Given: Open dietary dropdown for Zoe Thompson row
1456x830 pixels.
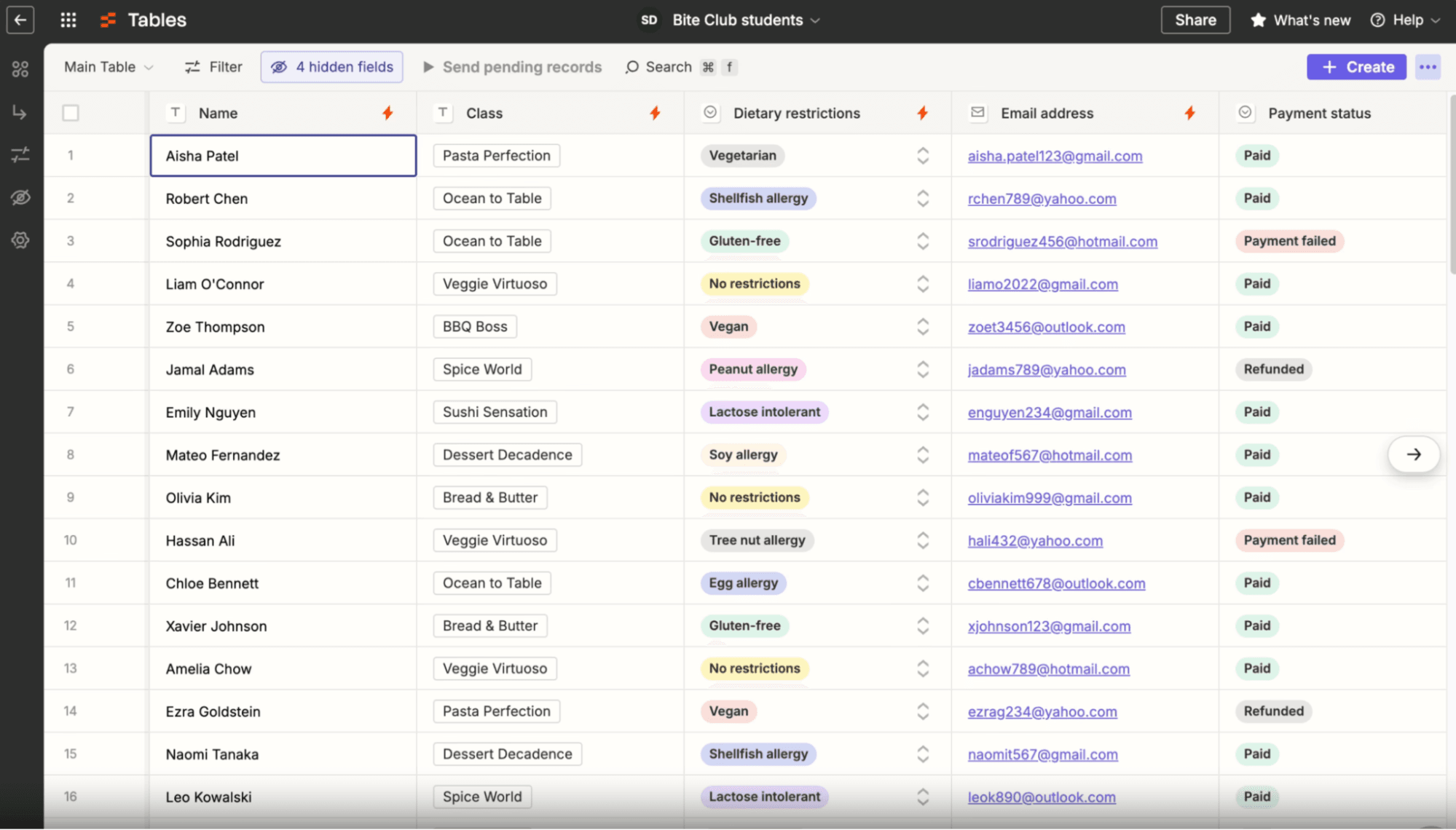Looking at the screenshot, I should (x=923, y=326).
